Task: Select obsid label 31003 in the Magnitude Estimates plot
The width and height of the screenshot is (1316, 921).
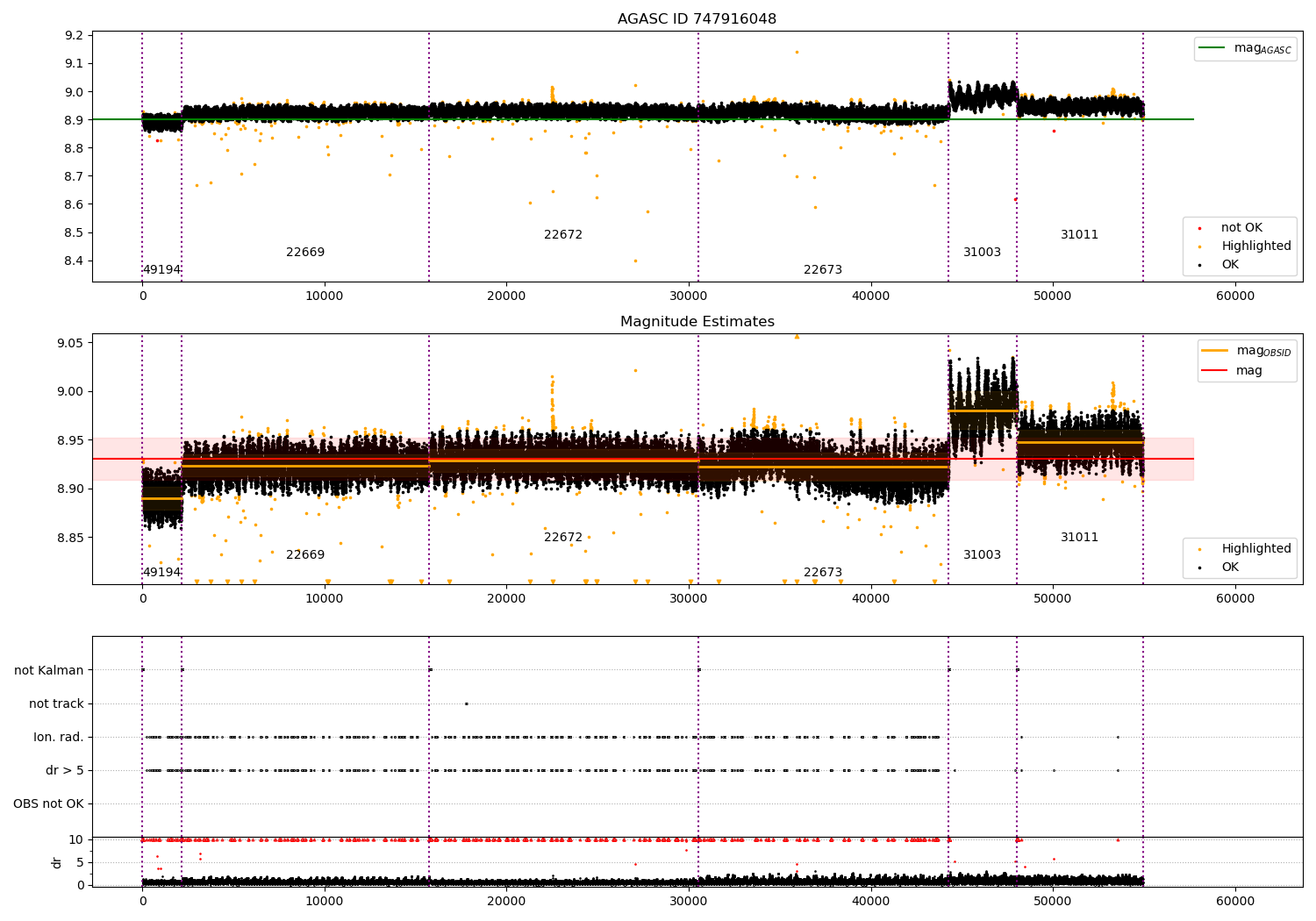Action: tap(982, 555)
